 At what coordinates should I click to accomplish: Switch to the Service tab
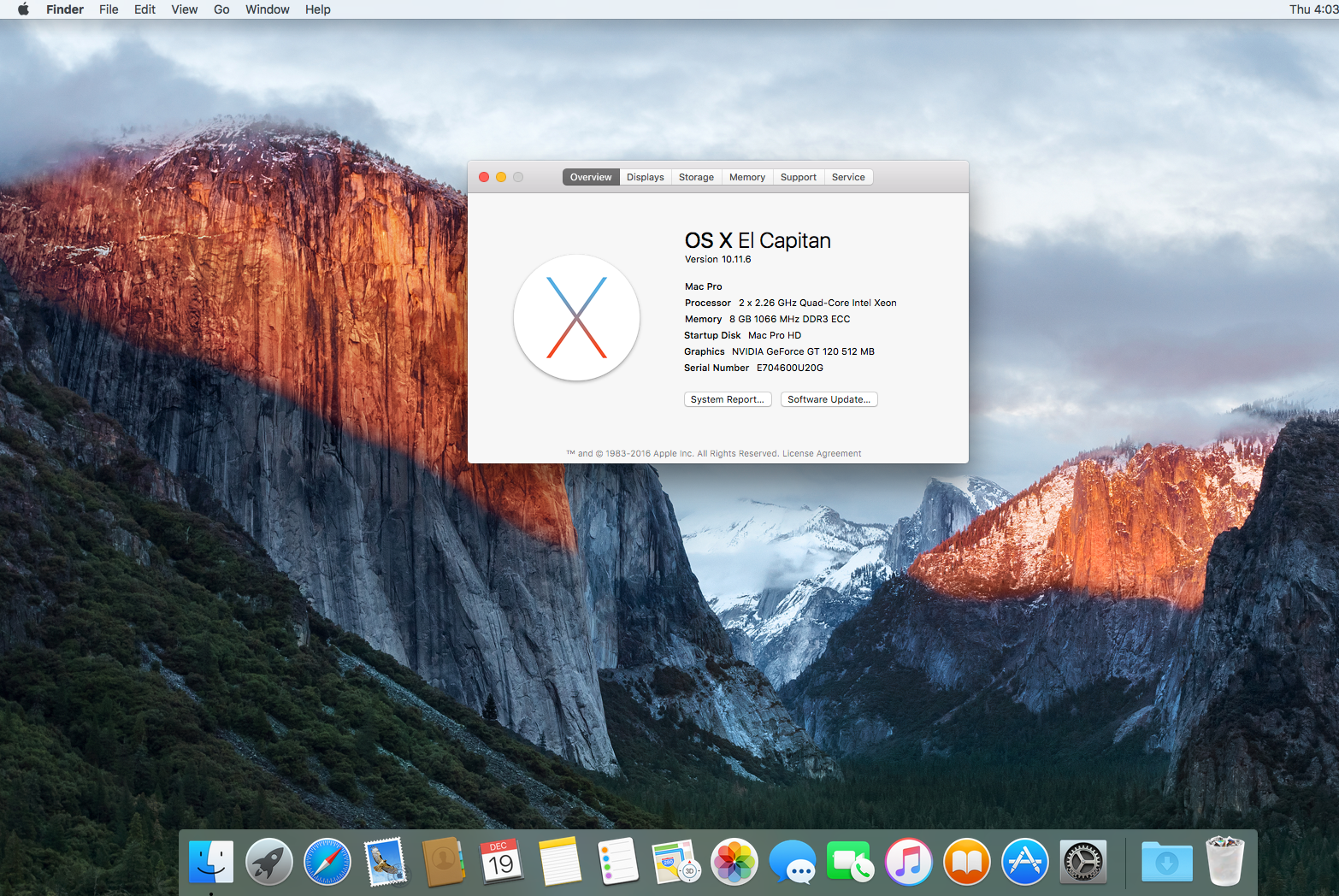click(848, 177)
